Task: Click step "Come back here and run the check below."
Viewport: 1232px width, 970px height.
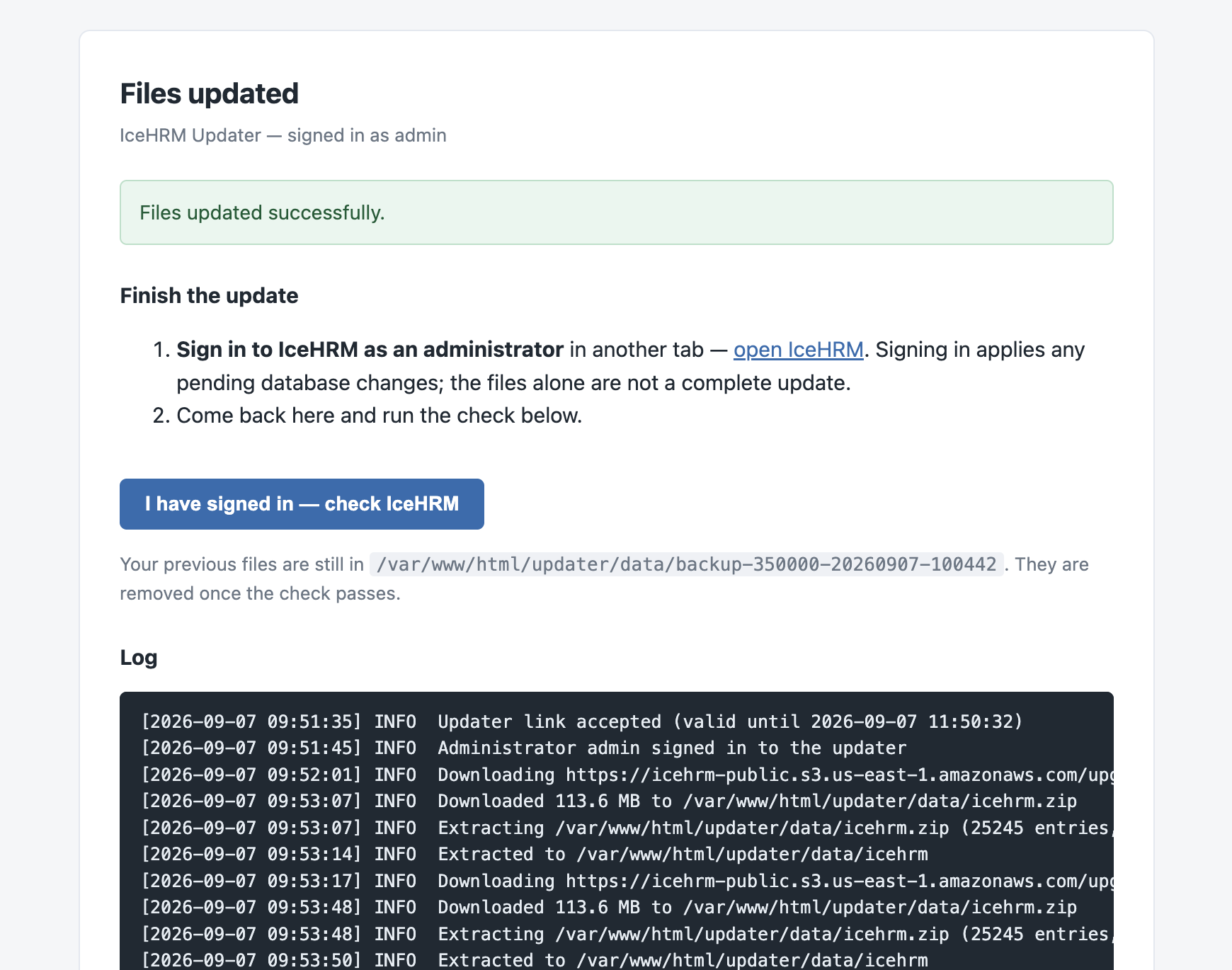Action: [380, 416]
